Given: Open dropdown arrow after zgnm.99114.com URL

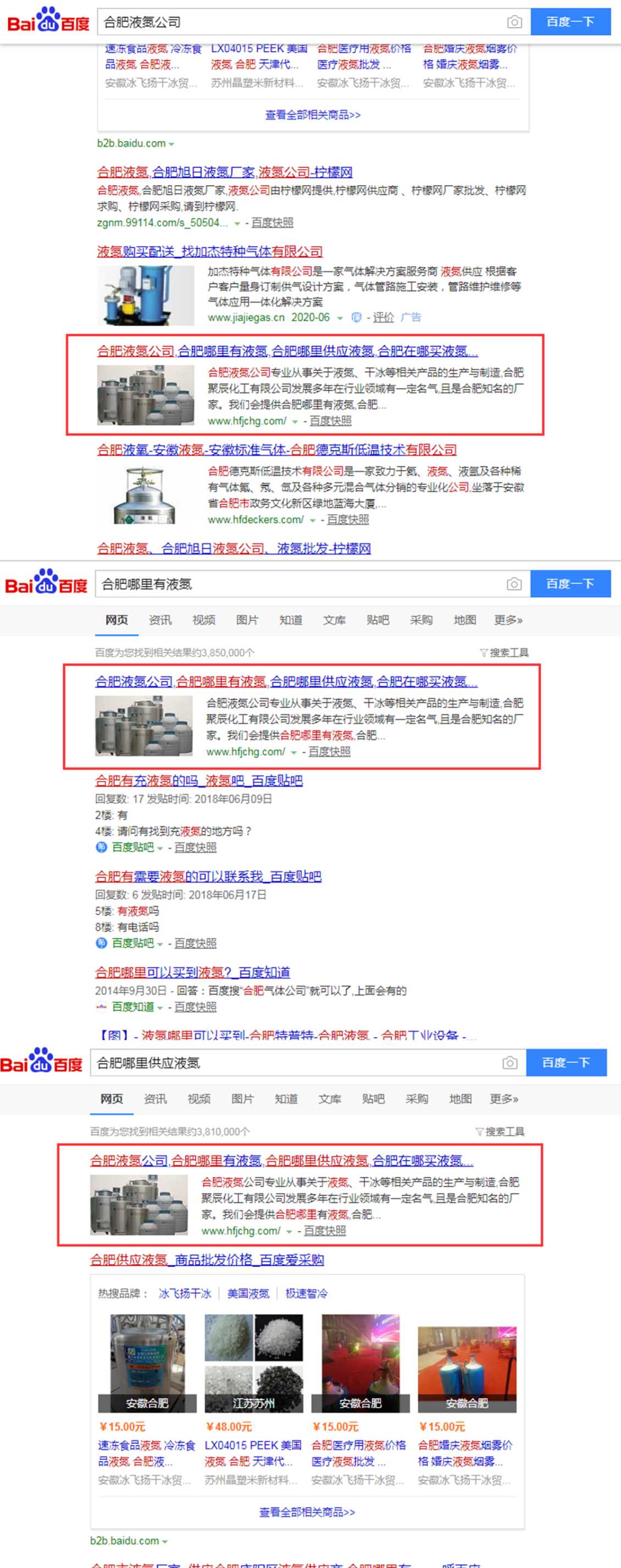Looking at the screenshot, I should (237, 224).
